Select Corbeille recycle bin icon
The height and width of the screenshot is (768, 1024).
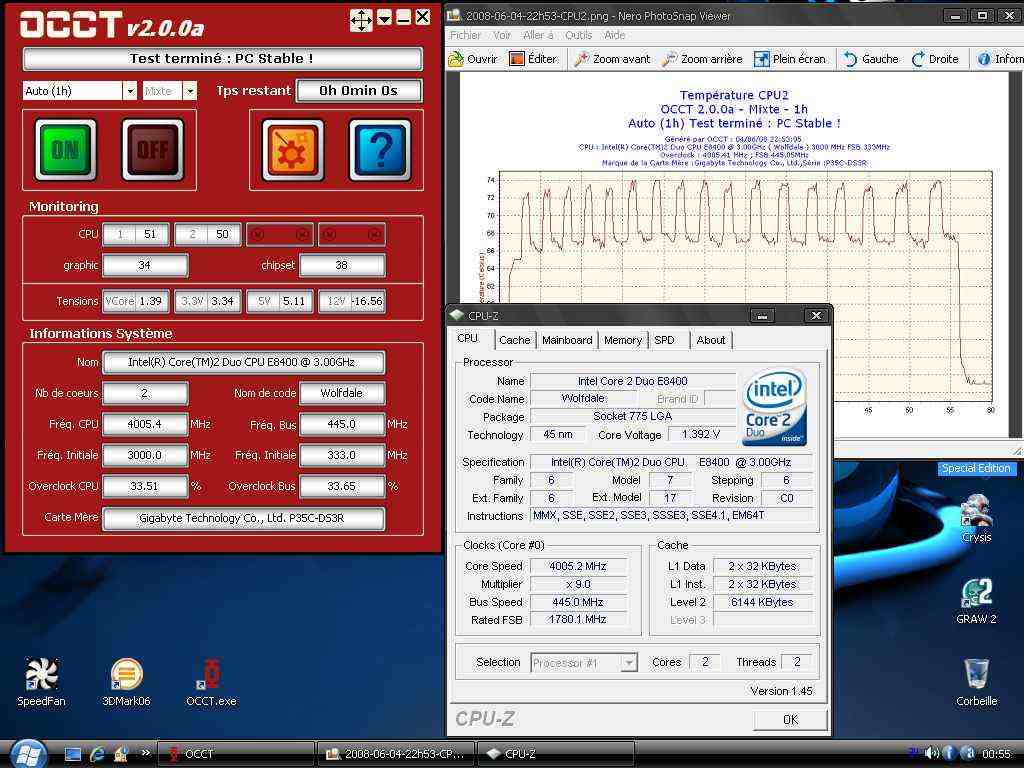976,682
